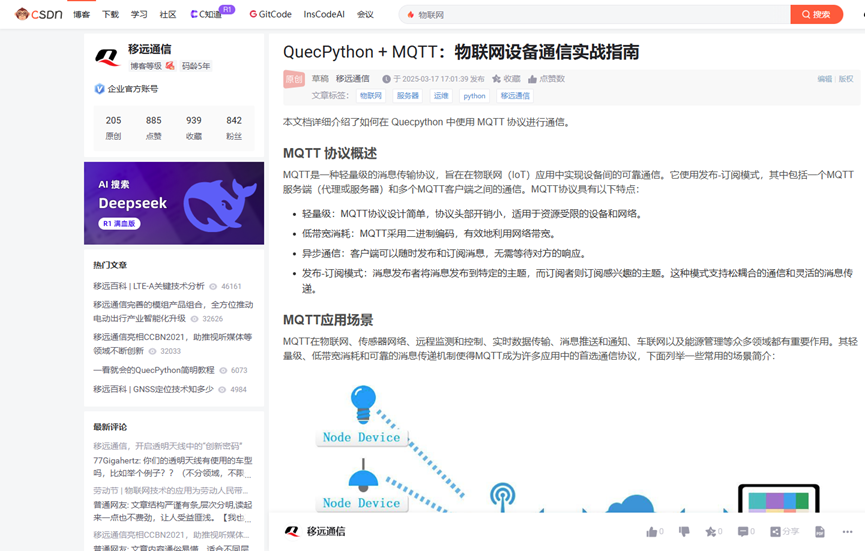Screen dimensions: 865x551
Task: Click the R1 满血版 badge on banner
Action: coord(120,223)
